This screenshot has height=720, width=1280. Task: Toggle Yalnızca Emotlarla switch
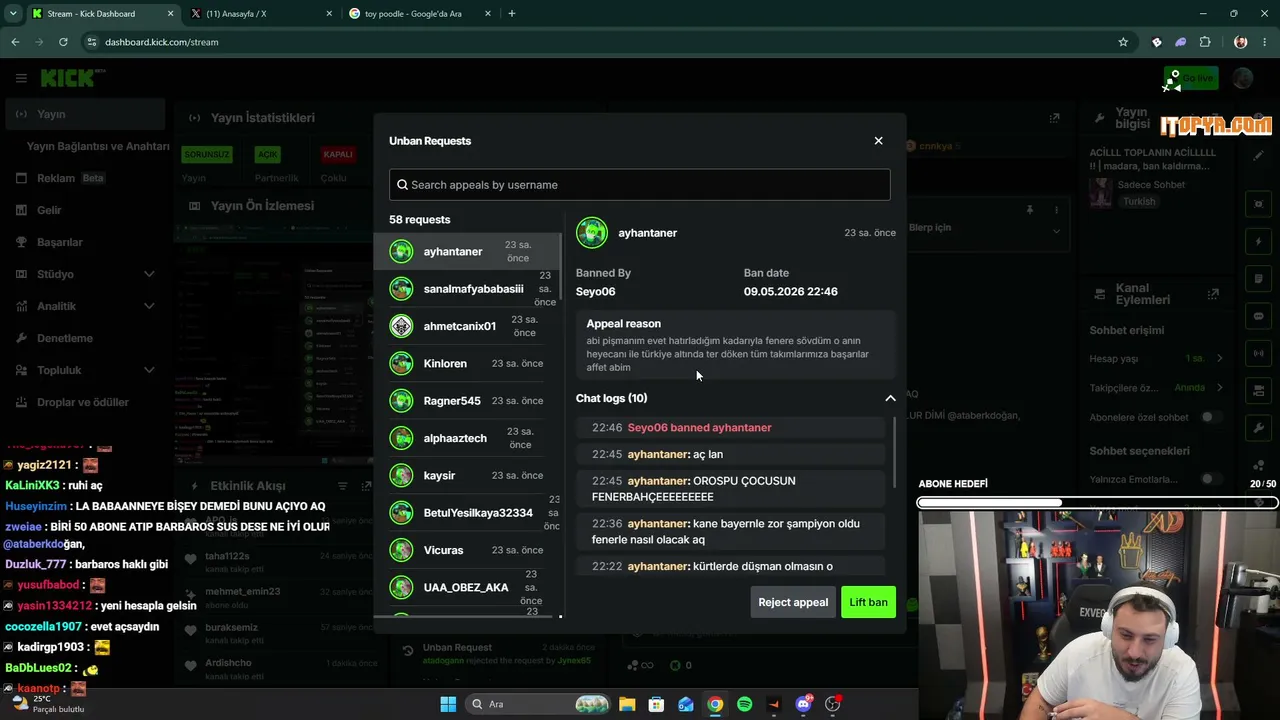click(1212, 479)
